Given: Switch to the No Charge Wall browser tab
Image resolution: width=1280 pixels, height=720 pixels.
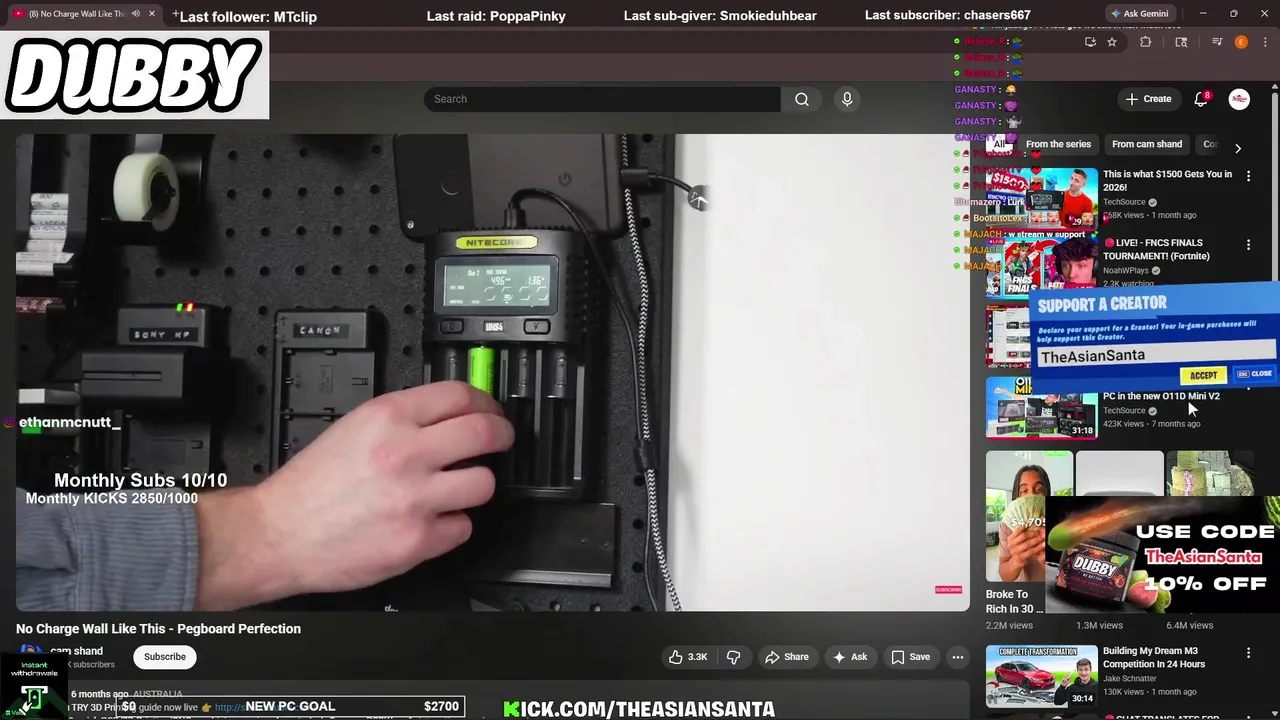Looking at the screenshot, I should 77,14.
